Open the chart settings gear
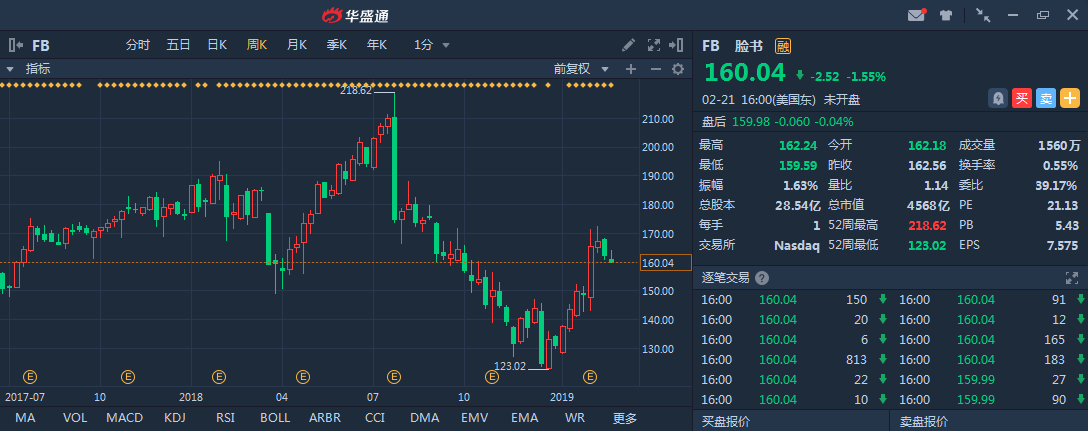Image resolution: width=1088 pixels, height=431 pixels. click(677, 69)
